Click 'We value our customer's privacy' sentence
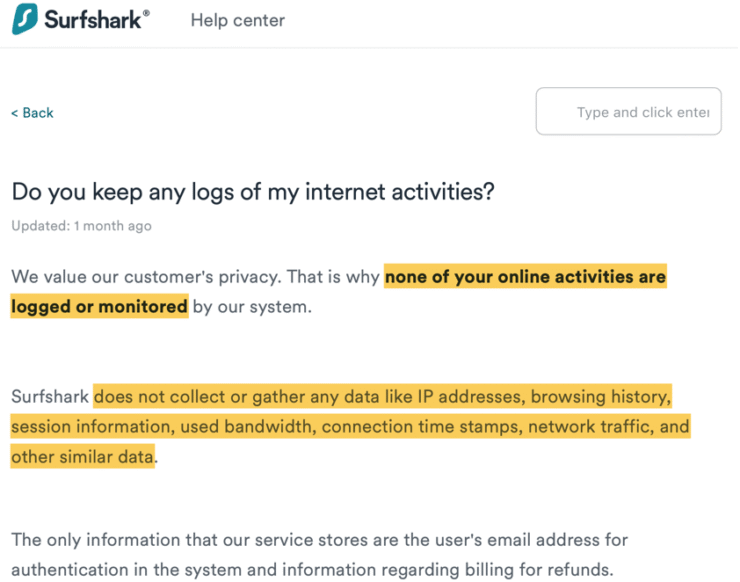Image resolution: width=740 pixels, height=582 pixels. tap(146, 277)
